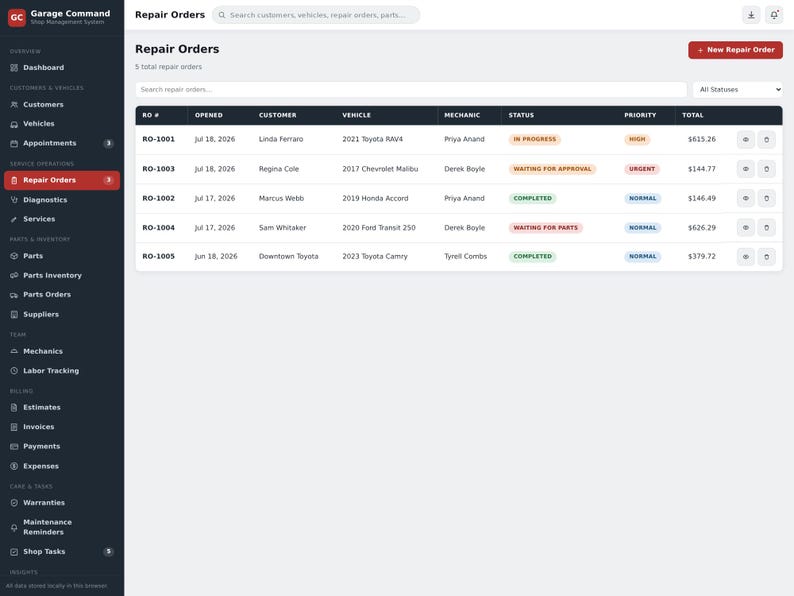View details of RO-1004 via eye icon
The height and width of the screenshot is (596, 794).
(x=745, y=228)
